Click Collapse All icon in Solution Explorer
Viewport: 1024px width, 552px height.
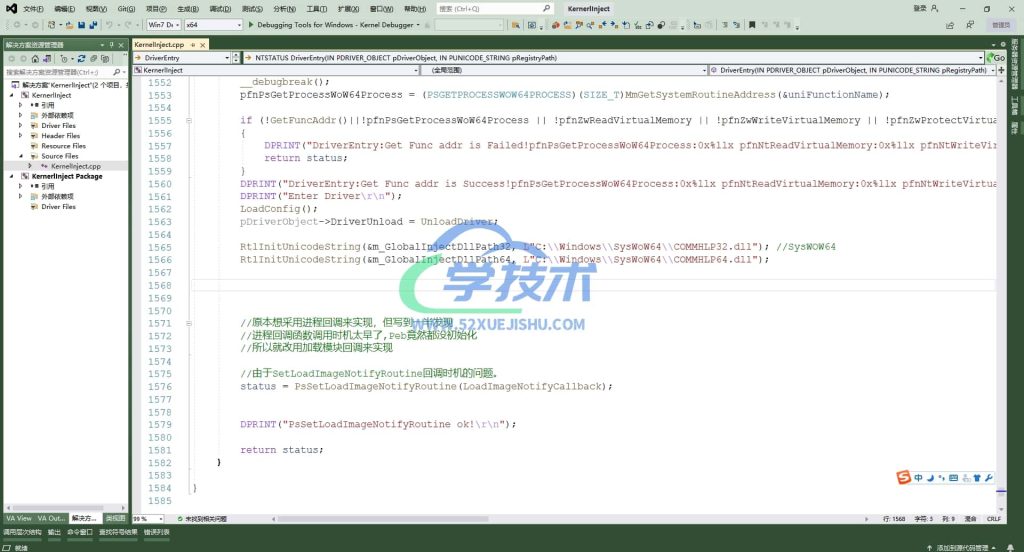pos(93,58)
